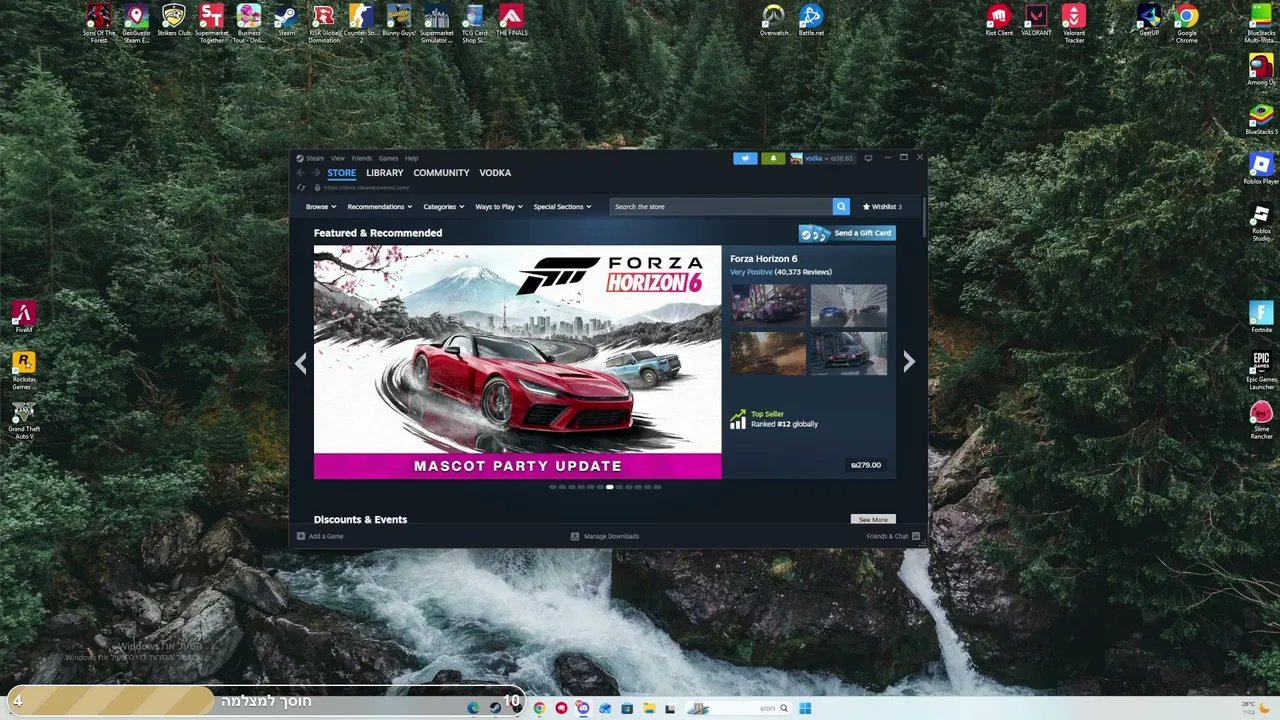Select the Business Tour desktop icon
Screen dimensions: 1280x720
coord(249,24)
